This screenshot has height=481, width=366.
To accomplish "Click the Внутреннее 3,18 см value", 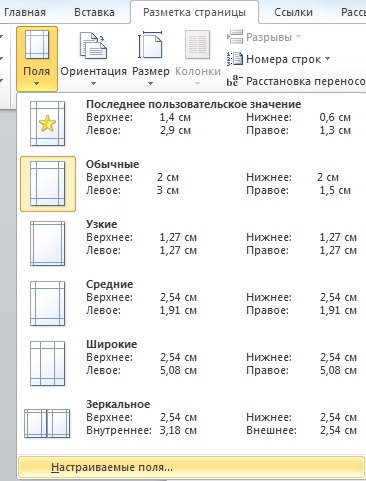I will pos(178,430).
